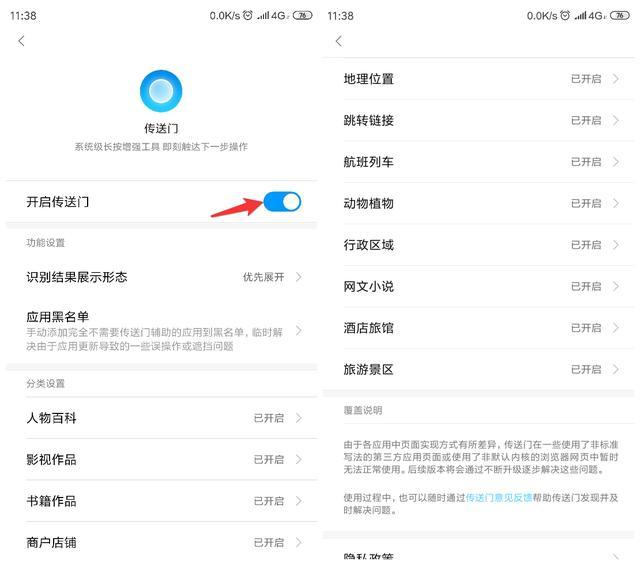Expand the 影视作品 row chevron
This screenshot has width=640, height=565.
[x=298, y=460]
